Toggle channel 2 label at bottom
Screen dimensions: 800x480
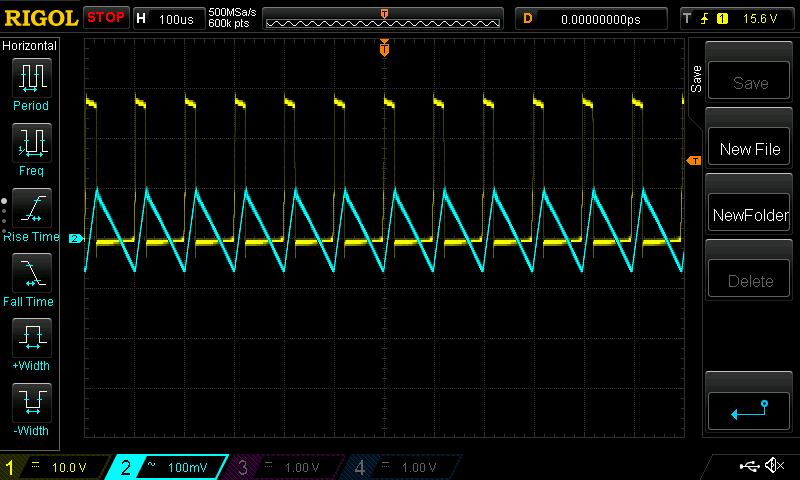click(x=126, y=467)
